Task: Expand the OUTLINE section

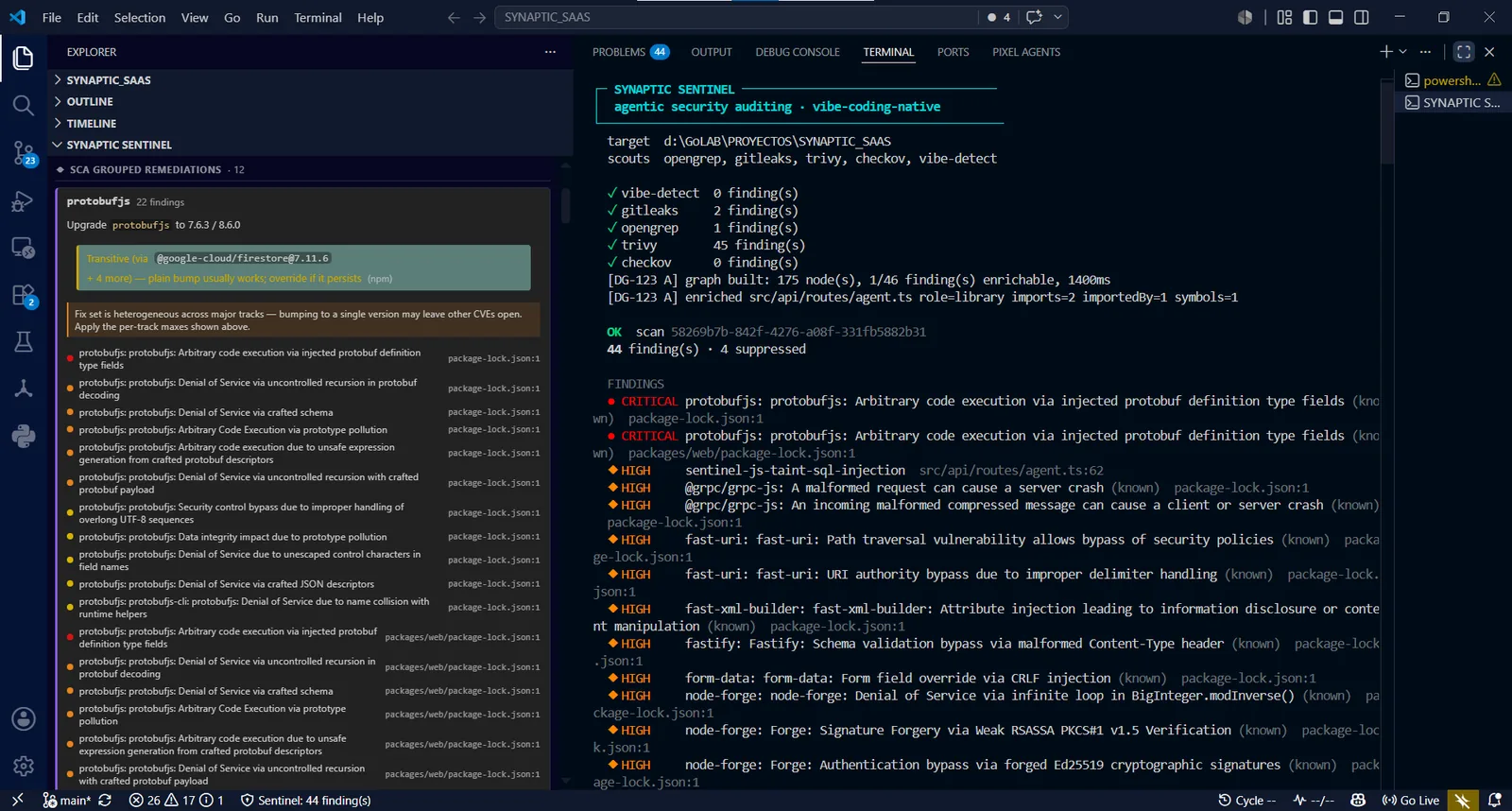Action: point(310,102)
